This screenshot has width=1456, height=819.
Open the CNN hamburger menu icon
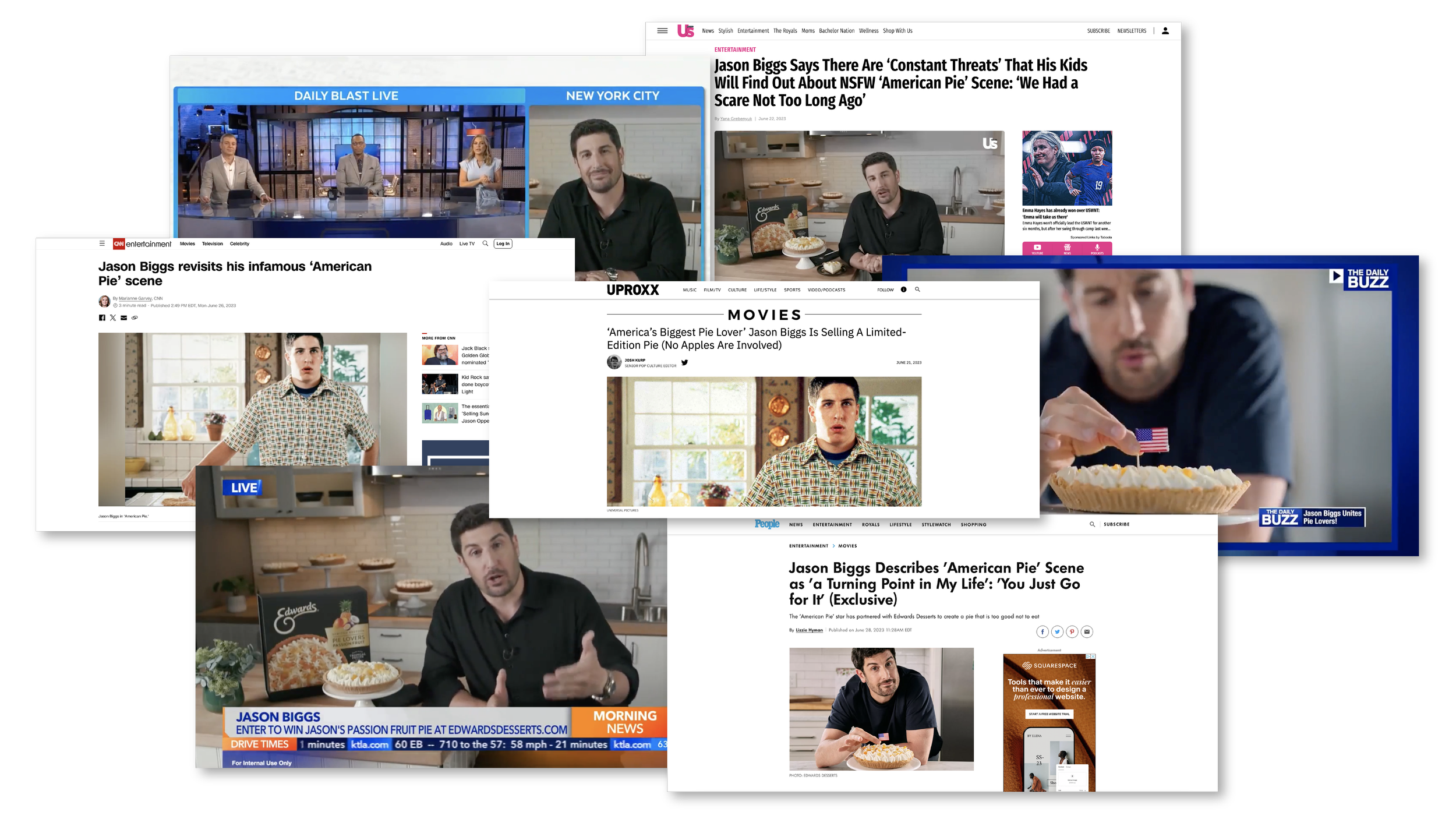coord(102,243)
